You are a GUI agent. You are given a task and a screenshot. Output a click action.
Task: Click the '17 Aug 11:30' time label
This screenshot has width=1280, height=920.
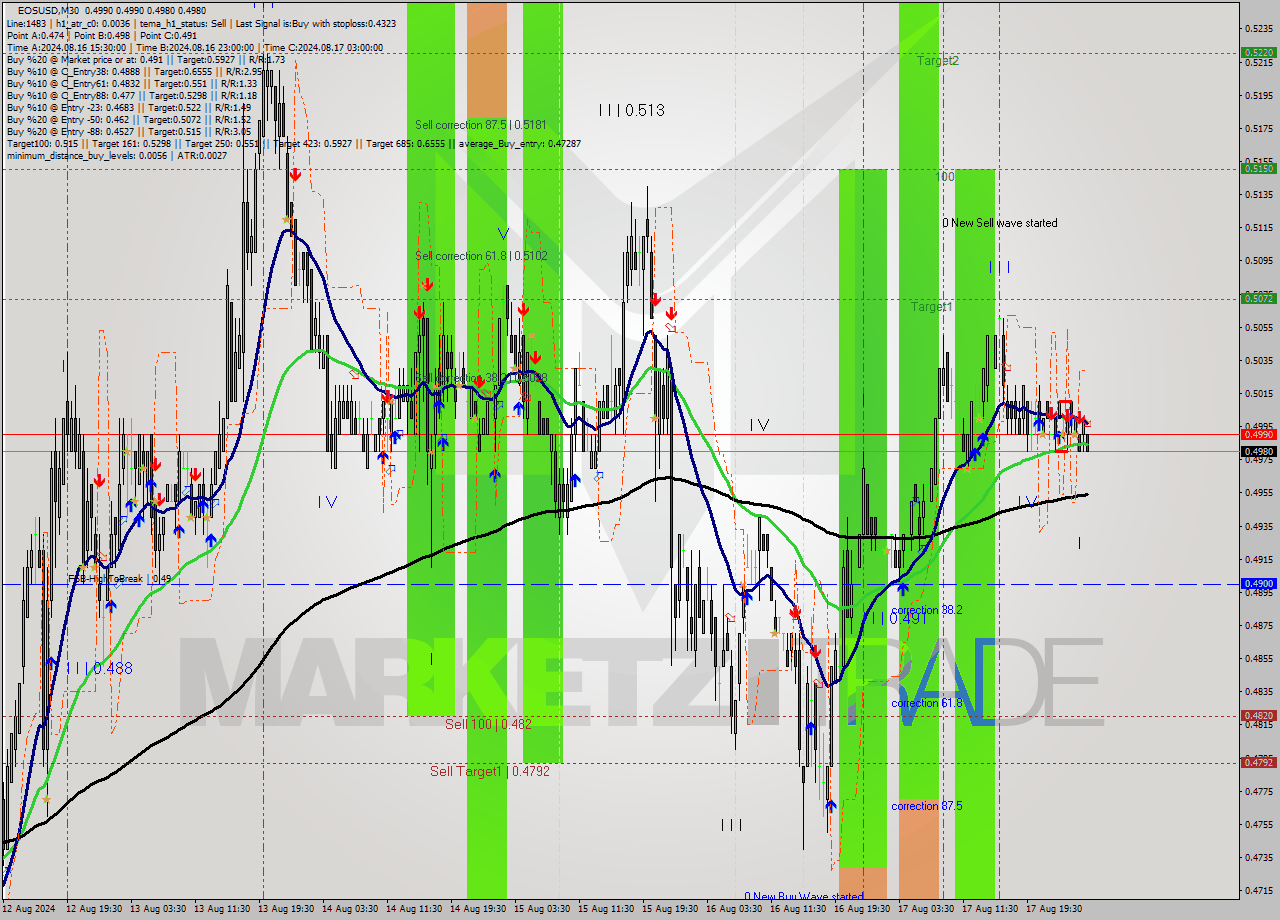coord(991,908)
